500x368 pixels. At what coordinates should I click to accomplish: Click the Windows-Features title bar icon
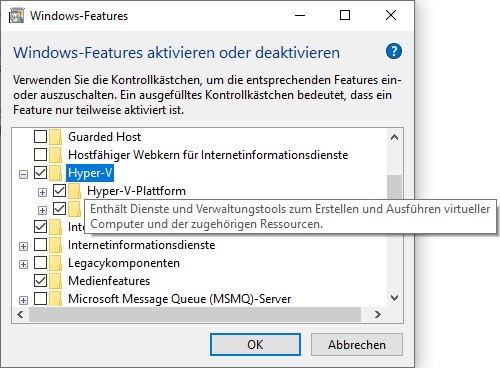(16, 16)
